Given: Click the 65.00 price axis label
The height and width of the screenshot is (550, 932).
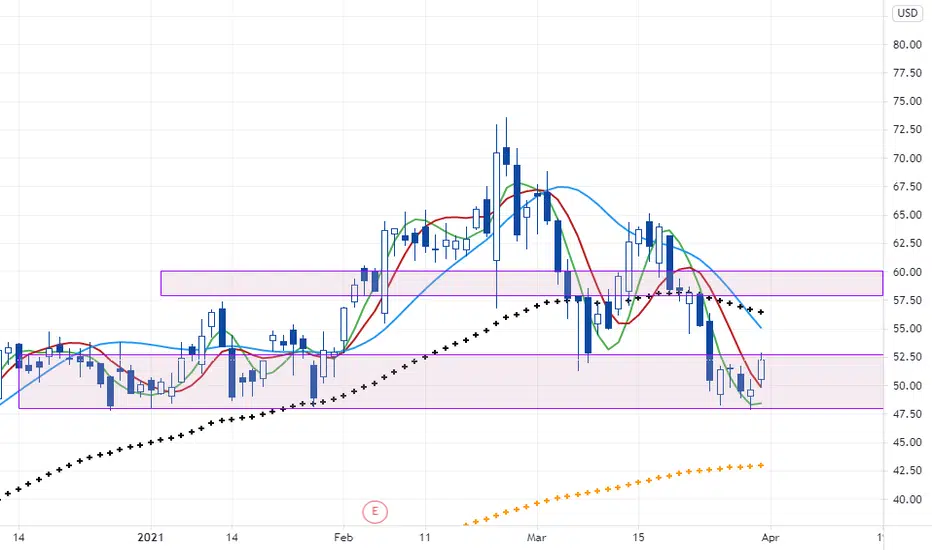Looking at the screenshot, I should point(907,215).
